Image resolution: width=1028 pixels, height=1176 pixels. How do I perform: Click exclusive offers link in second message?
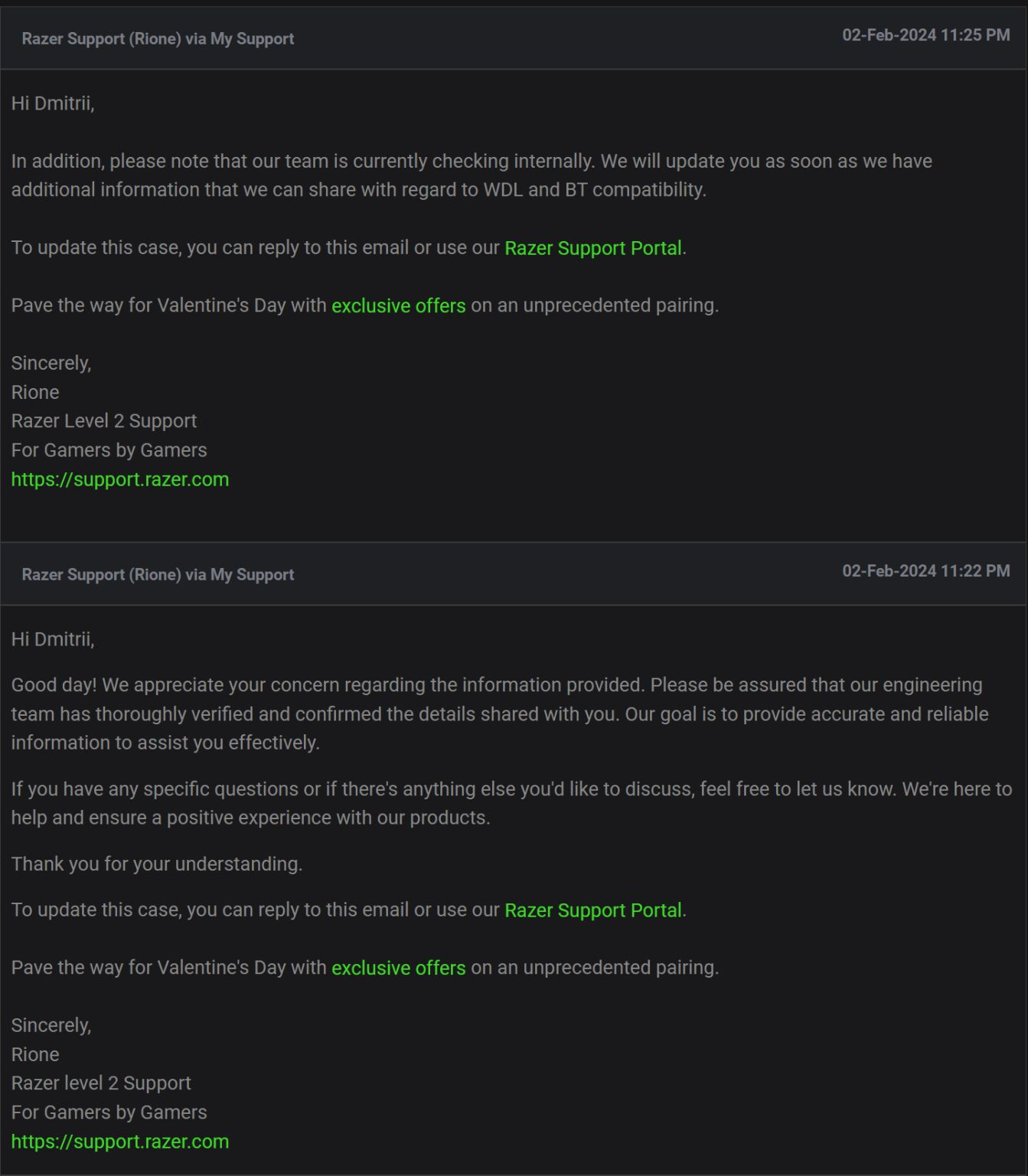pos(398,968)
